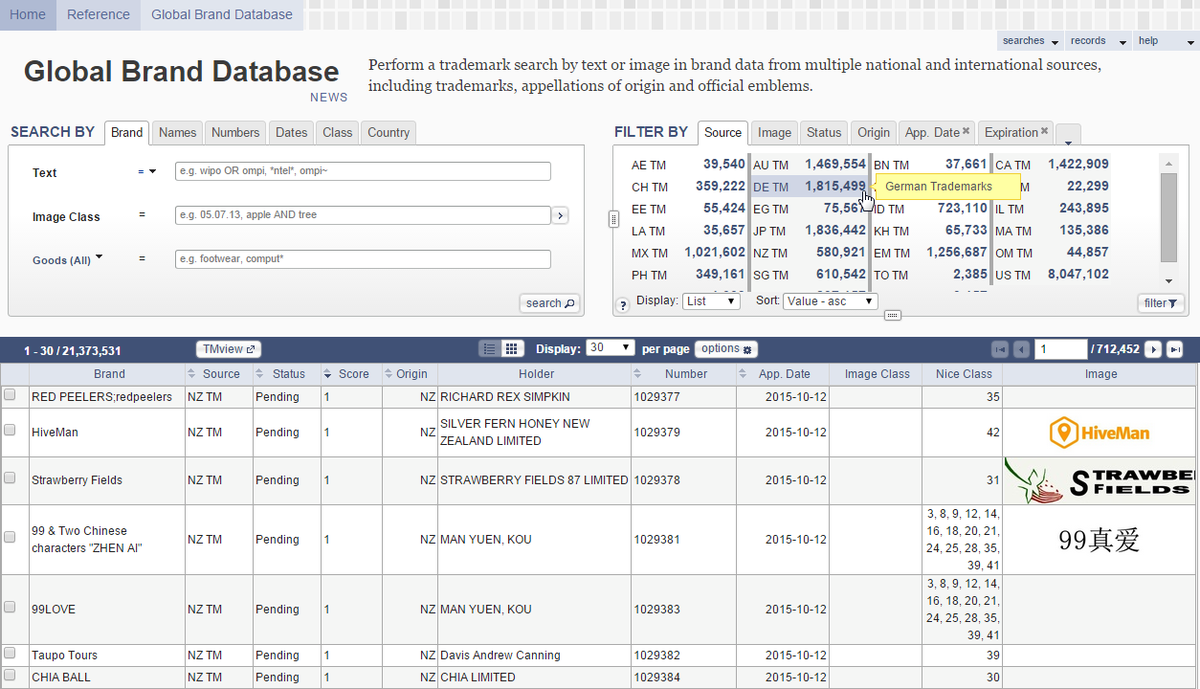1200x689 pixels.
Task: Select the Strawberry Fields row checkbox
Action: coord(10,479)
